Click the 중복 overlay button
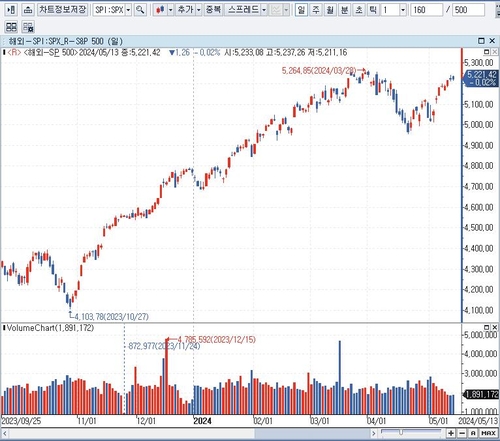Image resolution: width=500 pixels, height=441 pixels. [x=213, y=10]
